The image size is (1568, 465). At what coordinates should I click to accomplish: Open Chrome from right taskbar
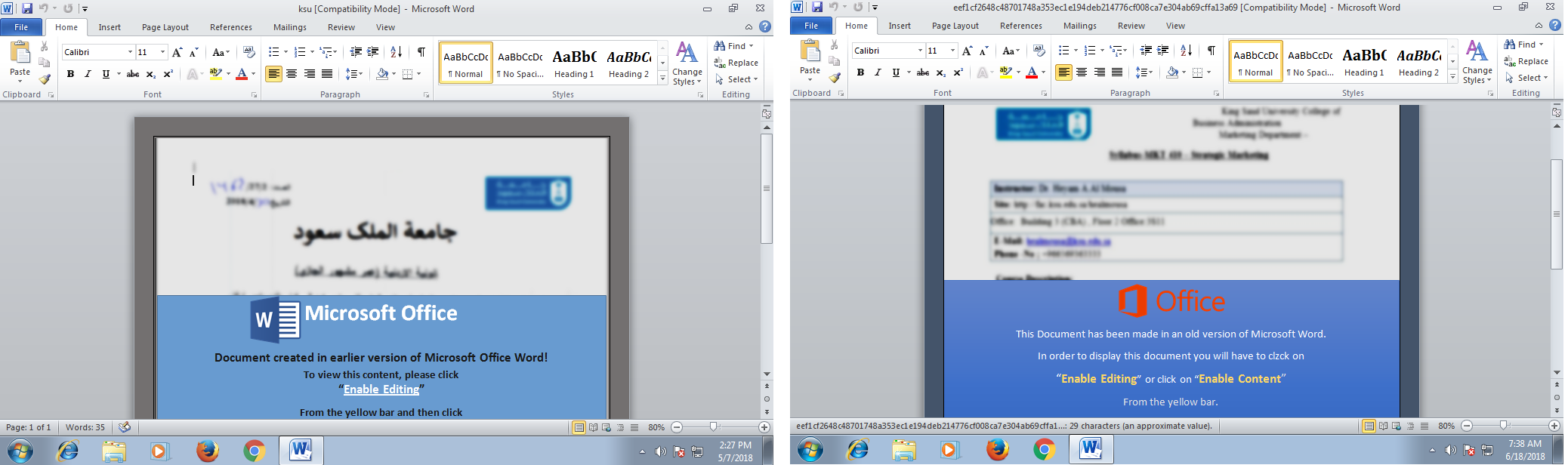1045,451
